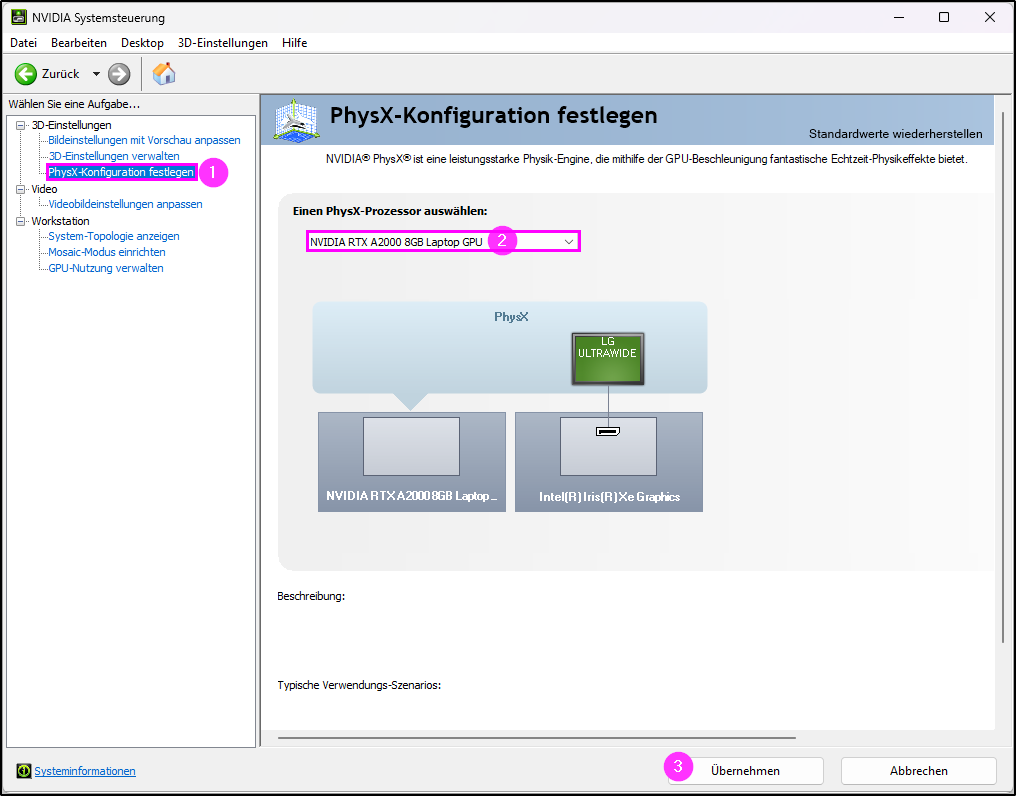Click the Übernehmen button
This screenshot has width=1016, height=796.
click(x=745, y=771)
